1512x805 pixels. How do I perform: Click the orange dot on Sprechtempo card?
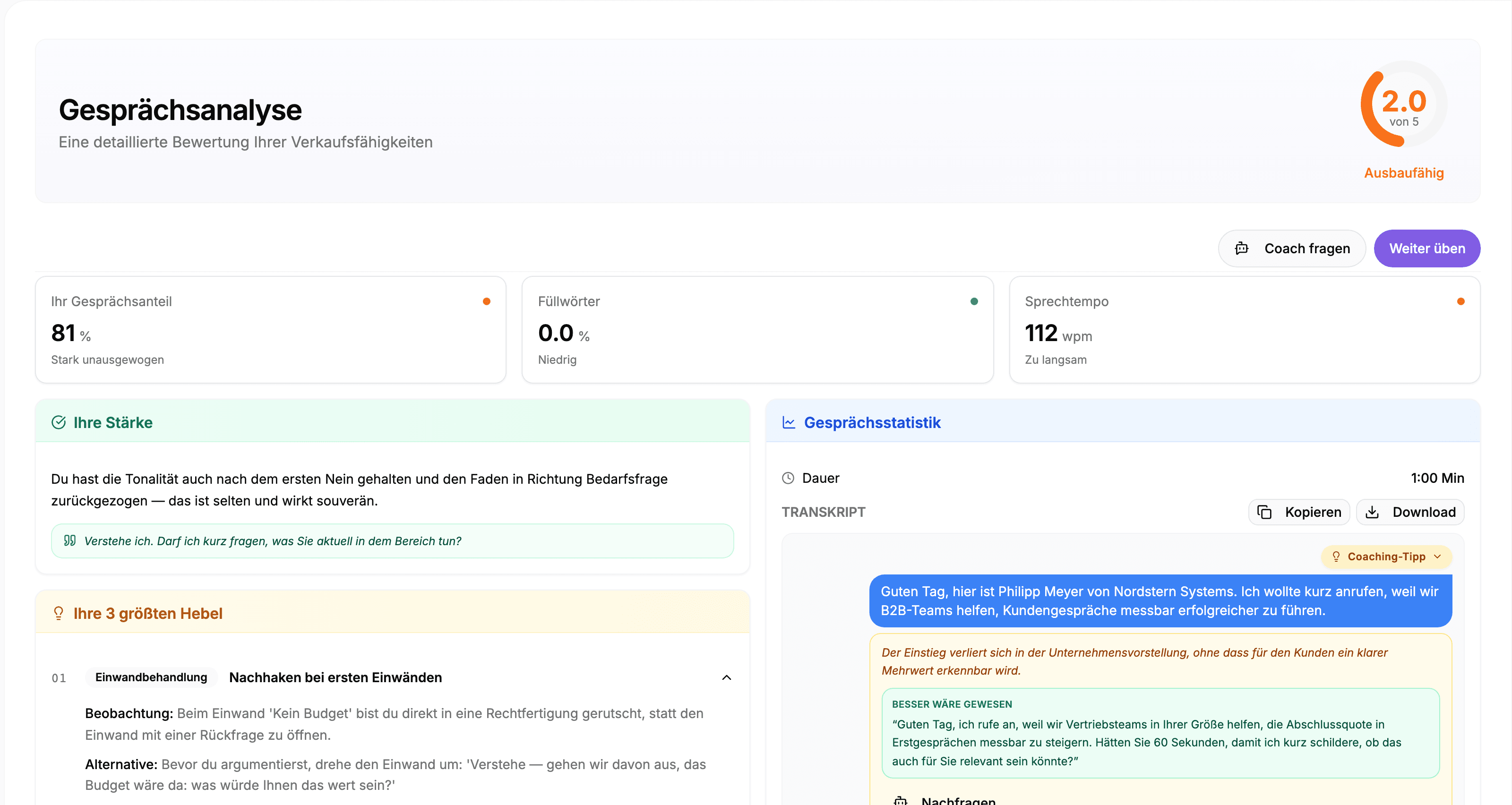click(x=1461, y=301)
